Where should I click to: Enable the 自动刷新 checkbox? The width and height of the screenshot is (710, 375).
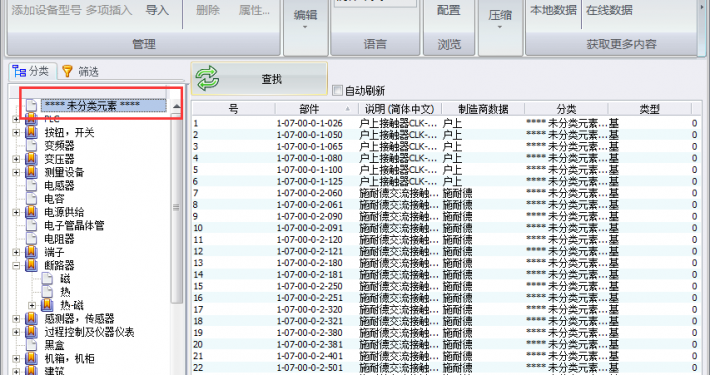(337, 90)
